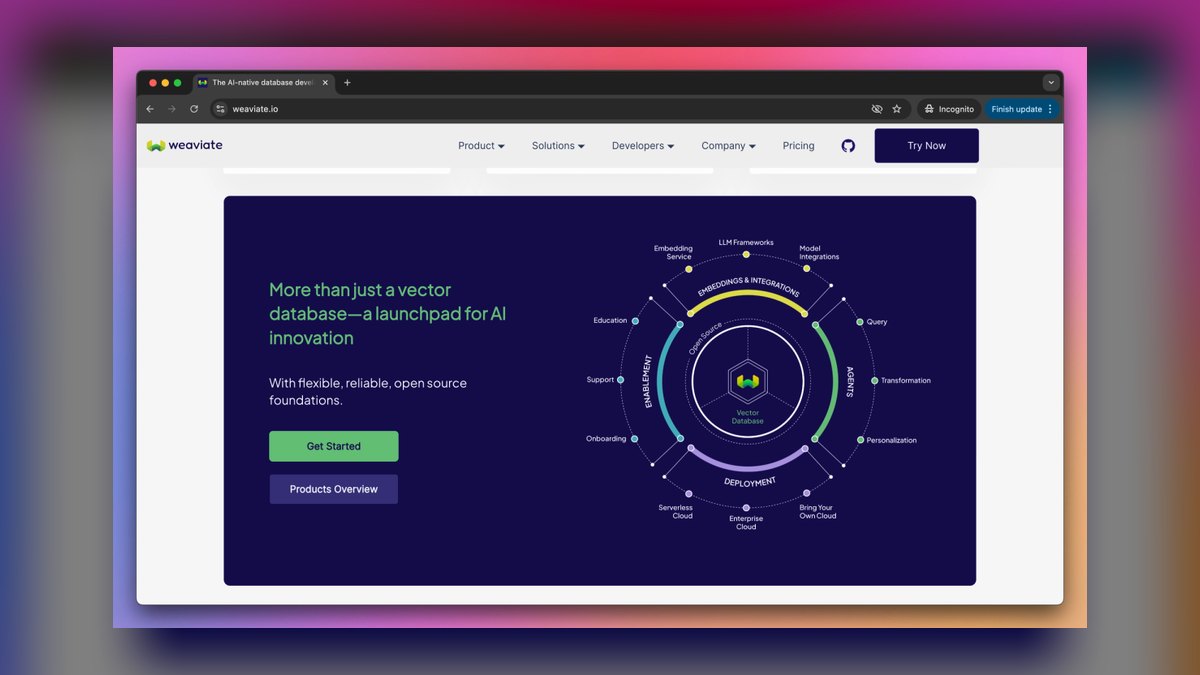This screenshot has height=675, width=1200.
Task: Click the Embedding Service label
Action: click(672, 252)
